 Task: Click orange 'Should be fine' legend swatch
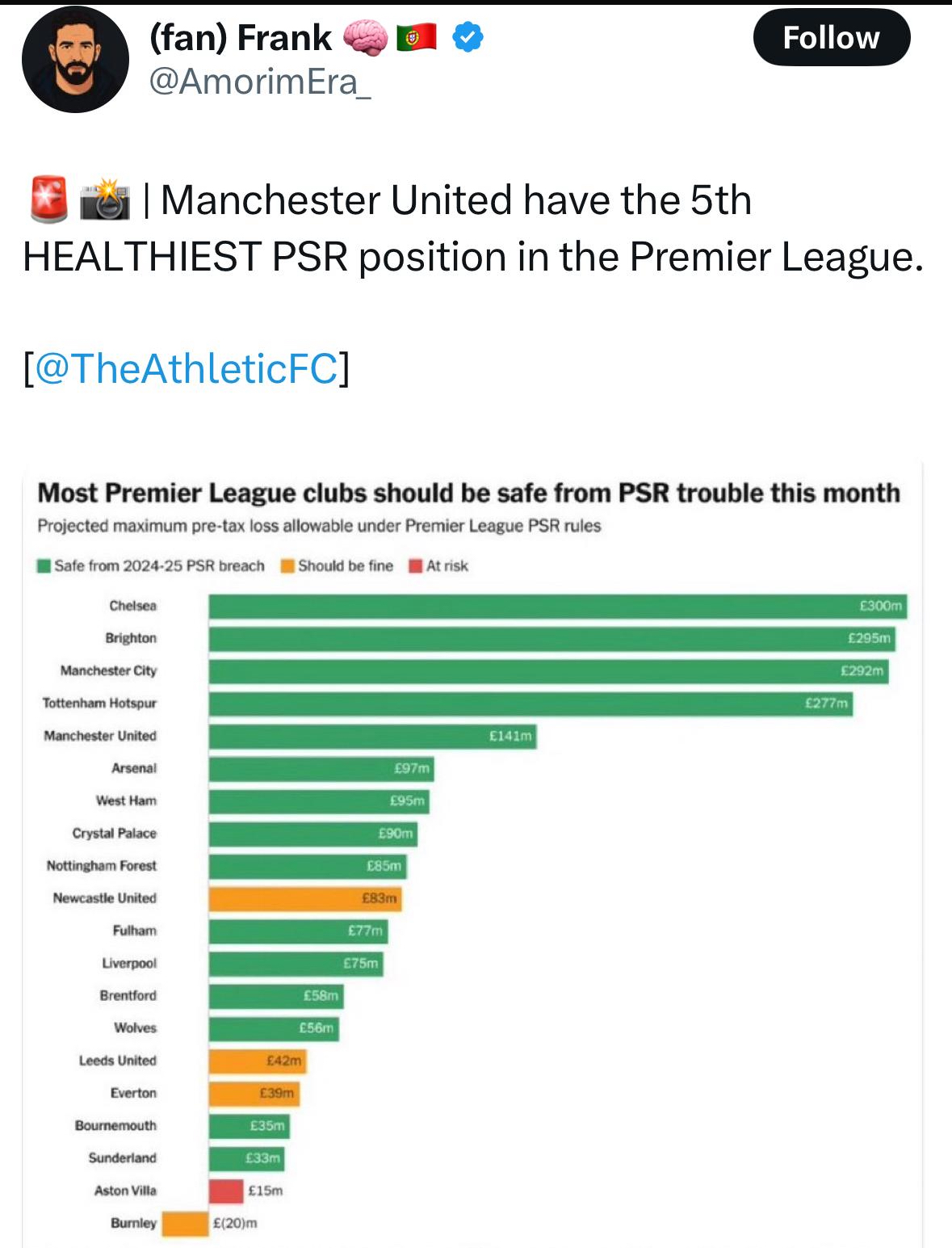tap(287, 566)
